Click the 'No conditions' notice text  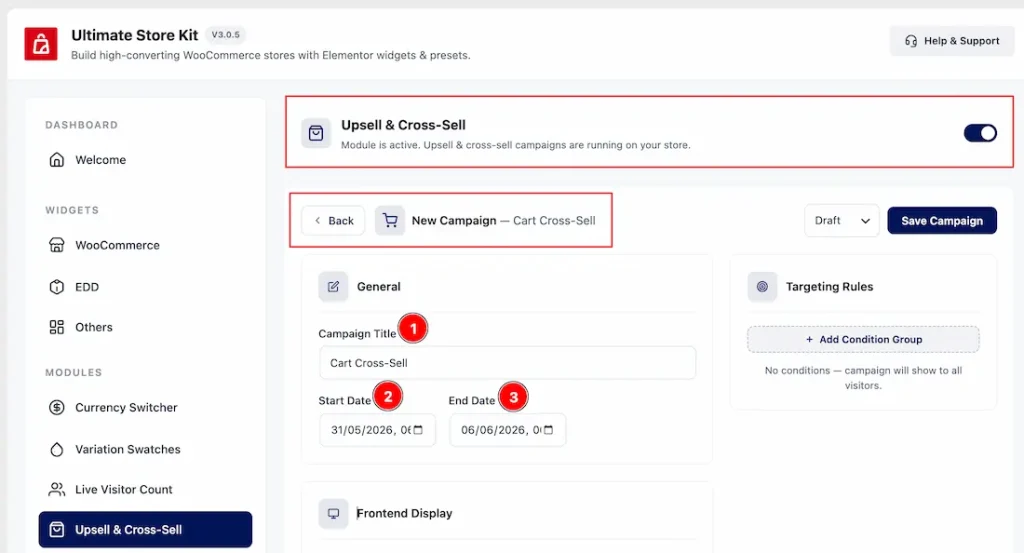click(x=863, y=378)
